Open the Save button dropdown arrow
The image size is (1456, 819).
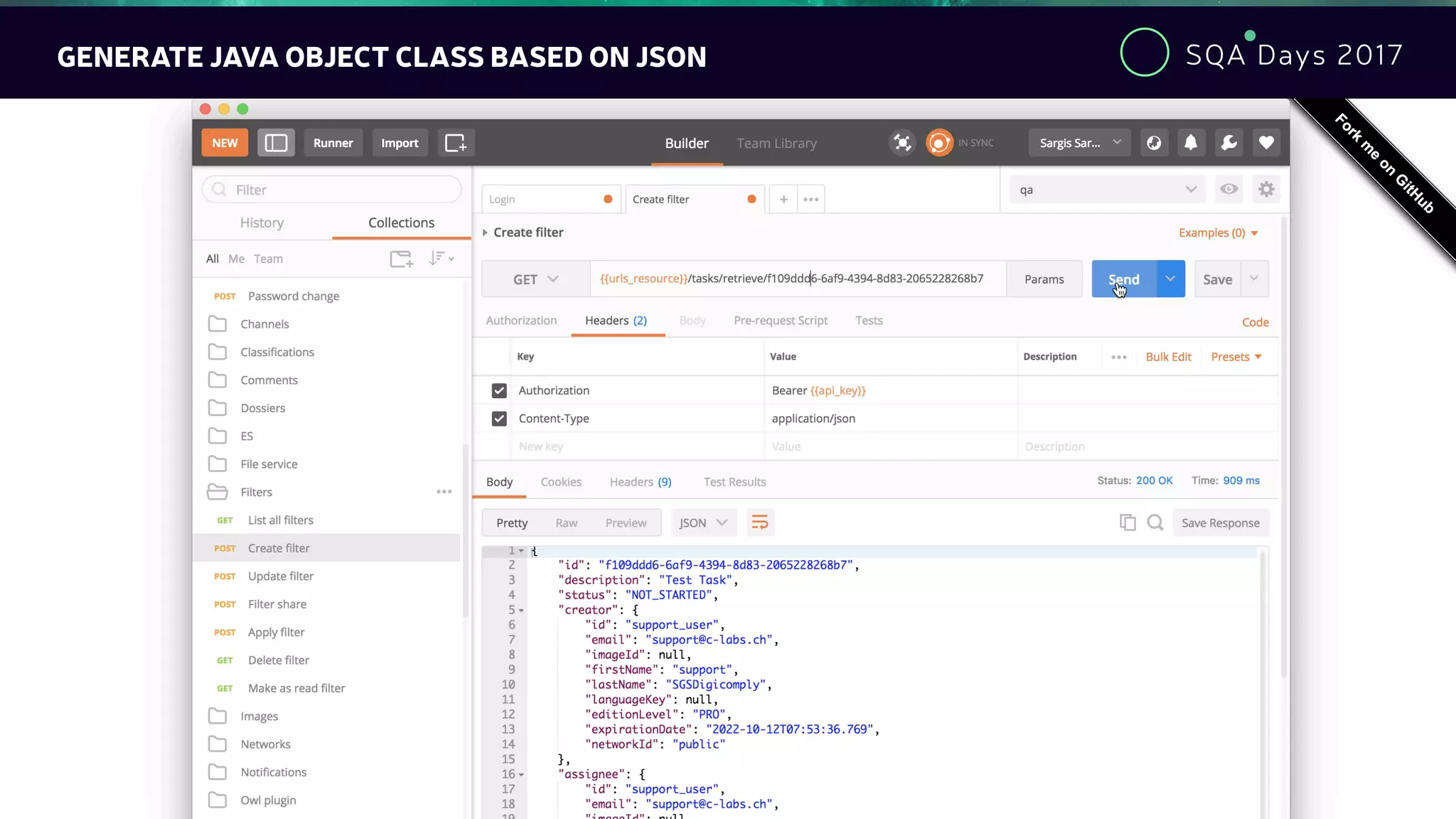pos(1254,279)
